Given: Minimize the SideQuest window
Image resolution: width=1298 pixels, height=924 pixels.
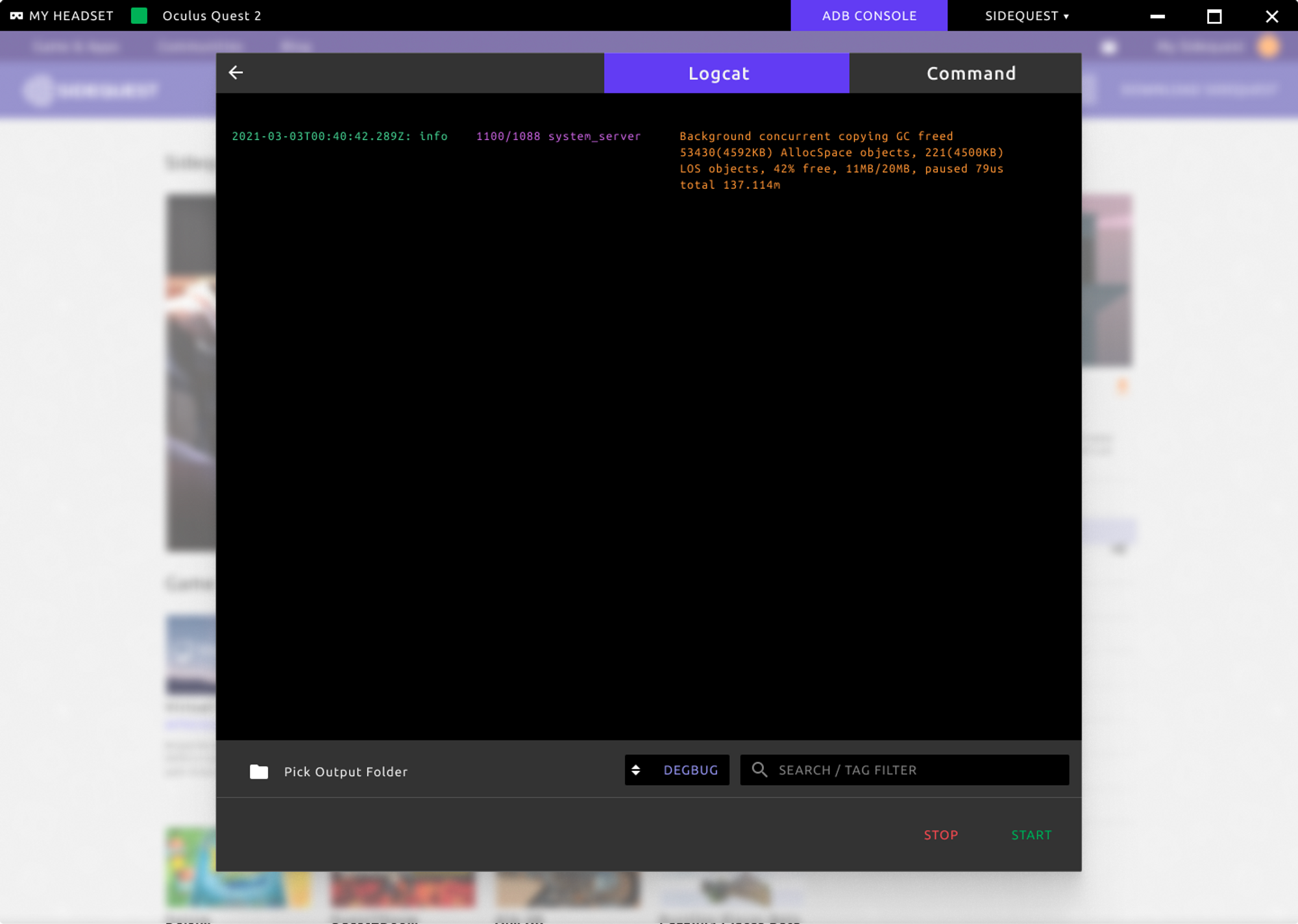Looking at the screenshot, I should pos(1157,16).
